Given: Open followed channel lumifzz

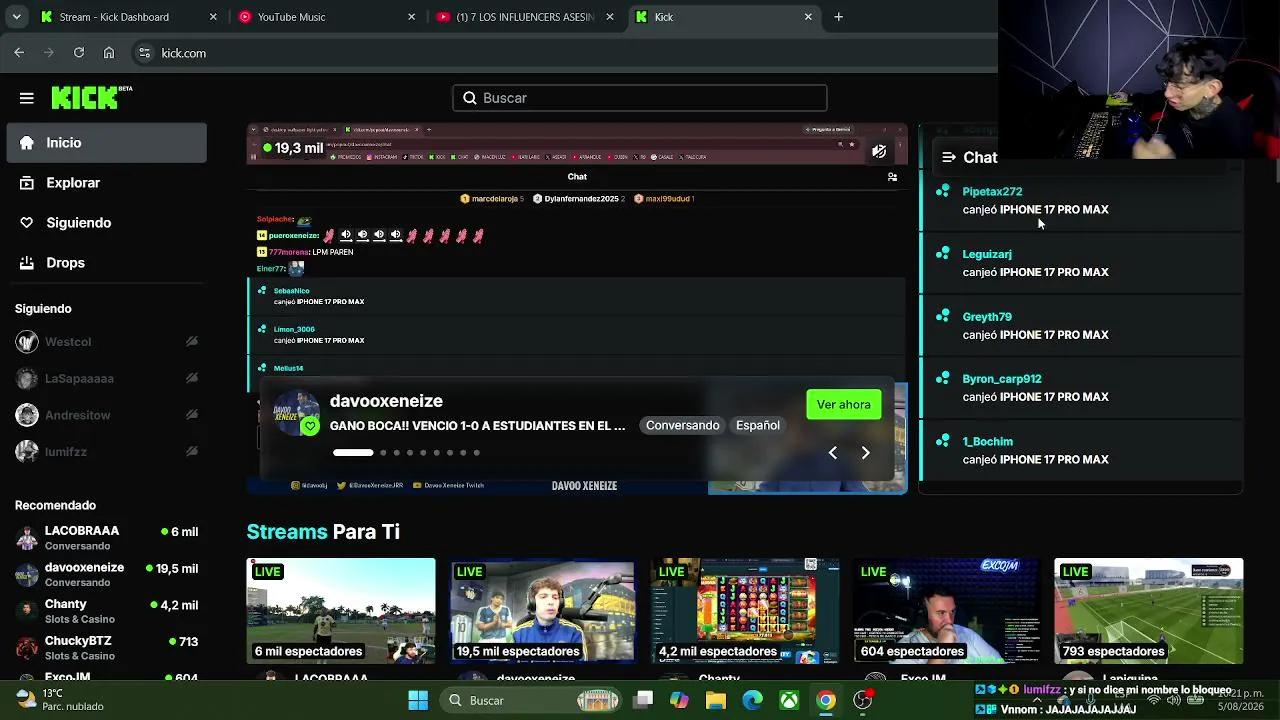Looking at the screenshot, I should point(107,452).
